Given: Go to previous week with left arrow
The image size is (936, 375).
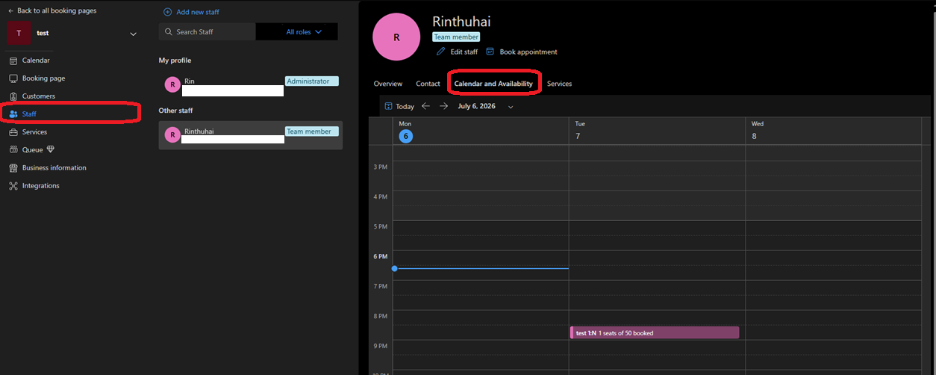Looking at the screenshot, I should coord(426,106).
